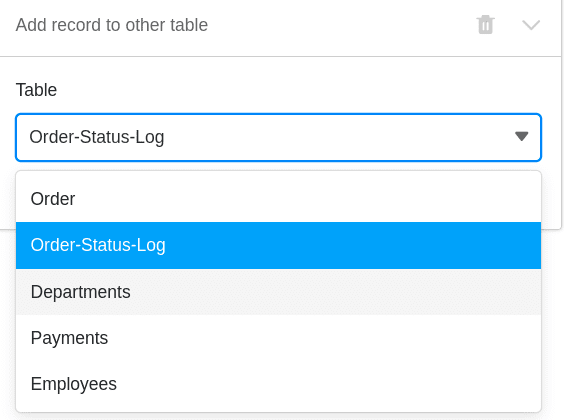Remove this automation action via trash can
Image resolution: width=564 pixels, height=420 pixels.
485,25
